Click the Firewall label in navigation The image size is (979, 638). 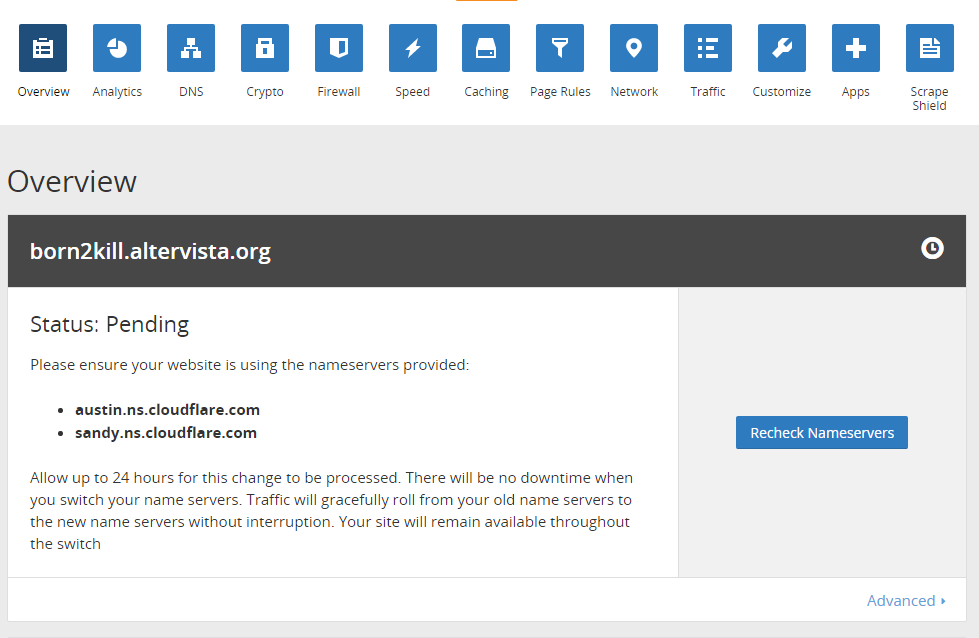(x=339, y=92)
